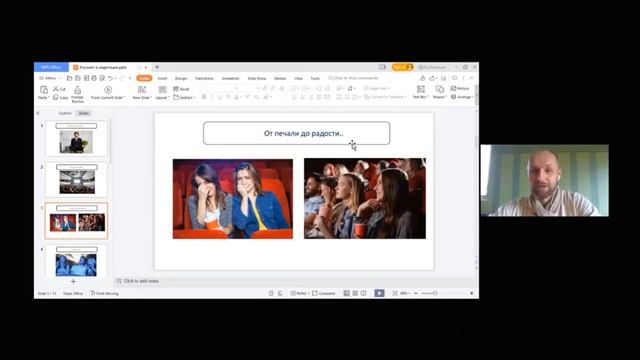Switch to Slide Sorter view icon
Viewport: 640px width, 360px height.
tap(355, 293)
